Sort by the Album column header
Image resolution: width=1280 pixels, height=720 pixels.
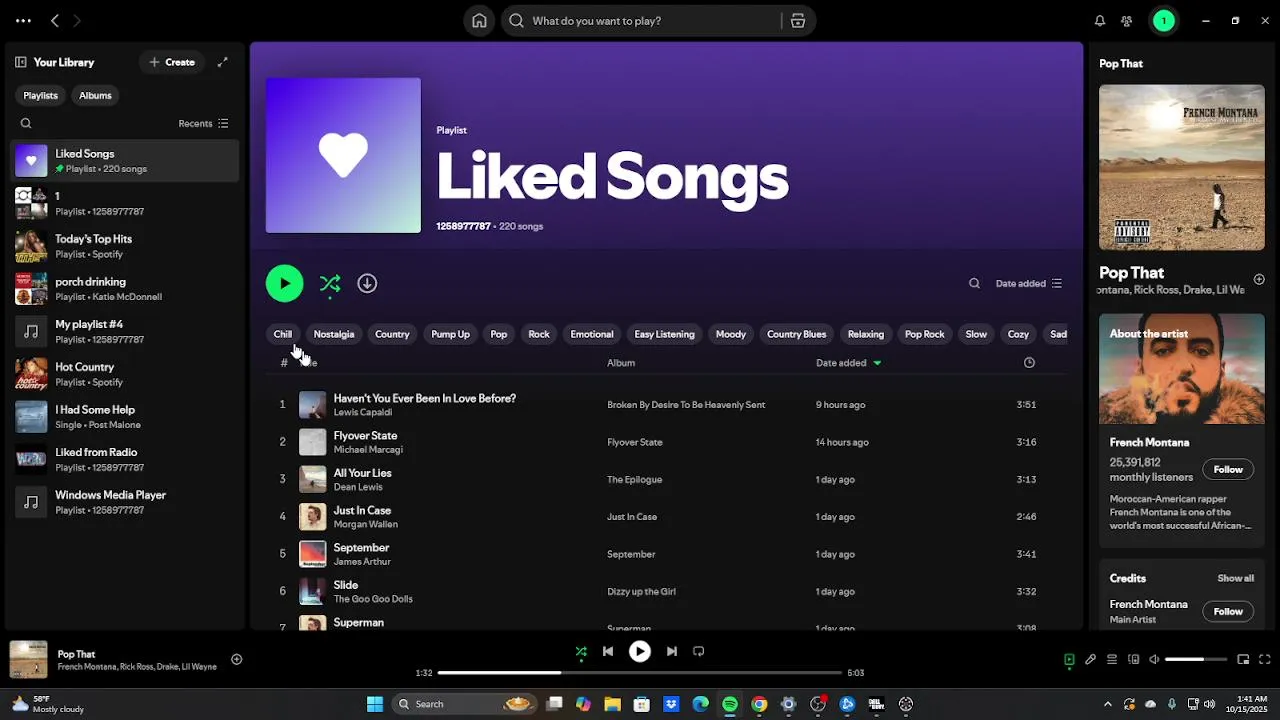(621, 363)
